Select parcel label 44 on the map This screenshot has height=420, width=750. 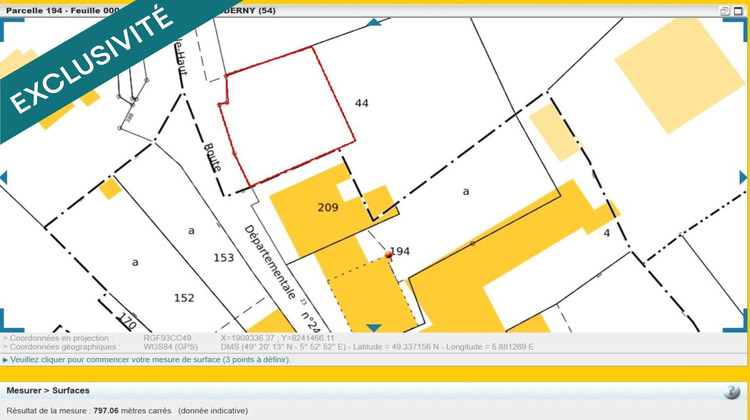(362, 103)
